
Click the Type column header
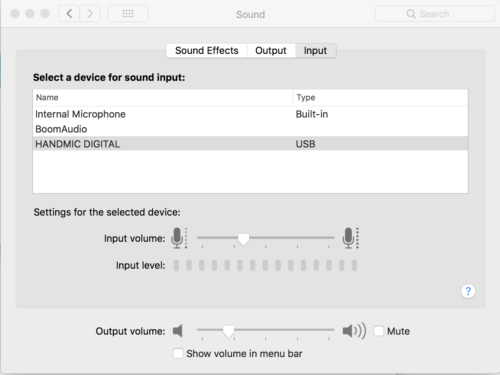[380, 97]
